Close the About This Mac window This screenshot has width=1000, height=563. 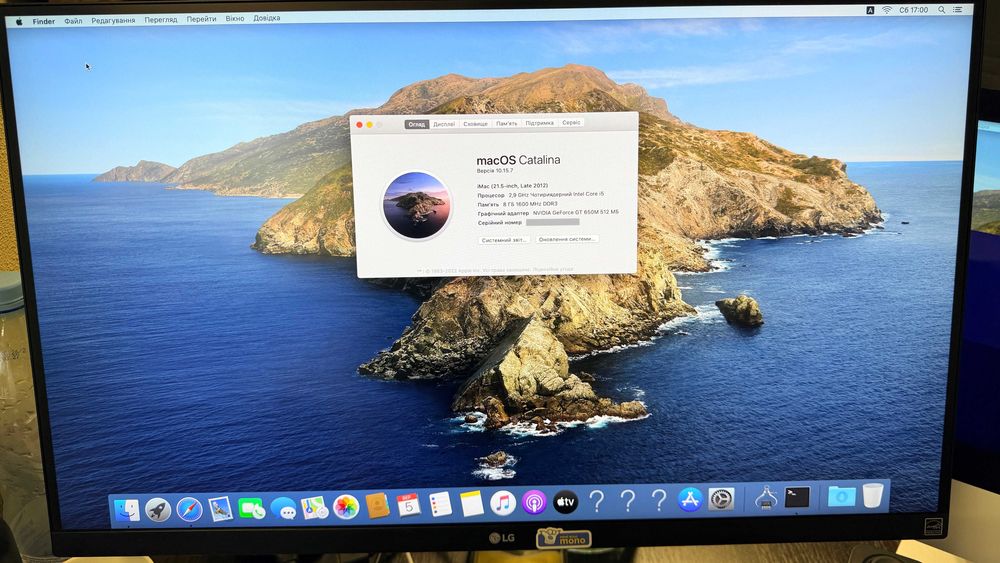(360, 125)
